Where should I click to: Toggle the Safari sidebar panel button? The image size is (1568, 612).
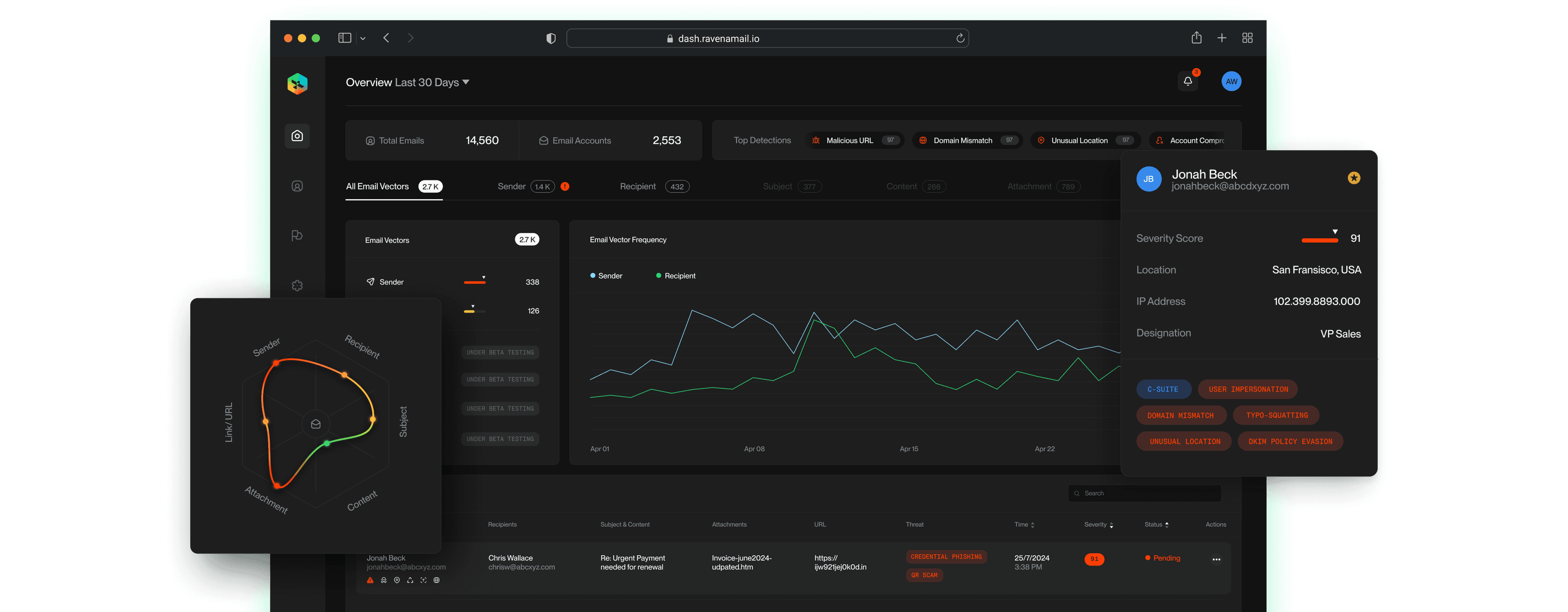pos(345,38)
